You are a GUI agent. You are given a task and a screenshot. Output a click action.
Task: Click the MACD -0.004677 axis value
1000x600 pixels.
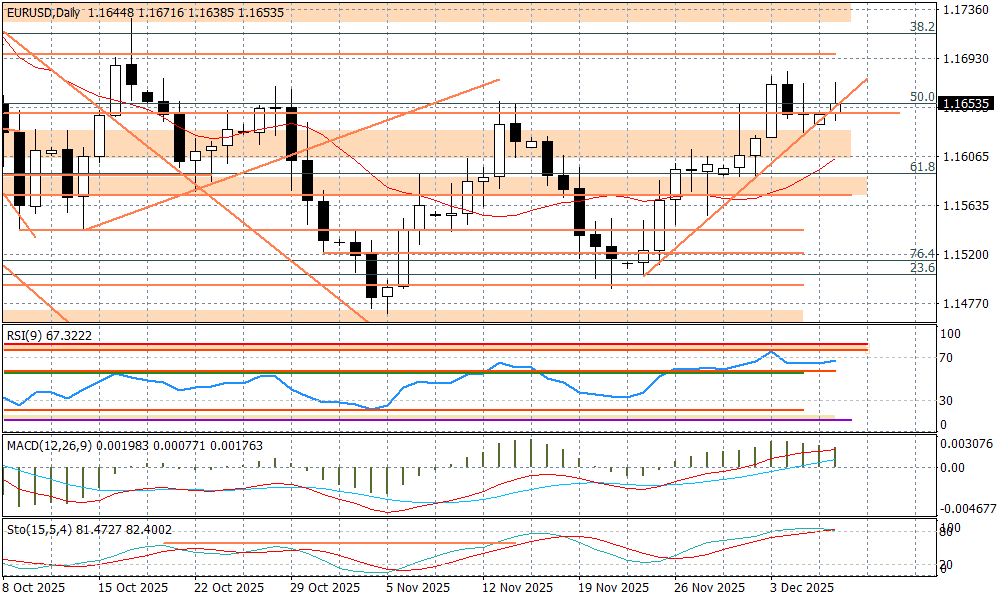[x=966, y=508]
